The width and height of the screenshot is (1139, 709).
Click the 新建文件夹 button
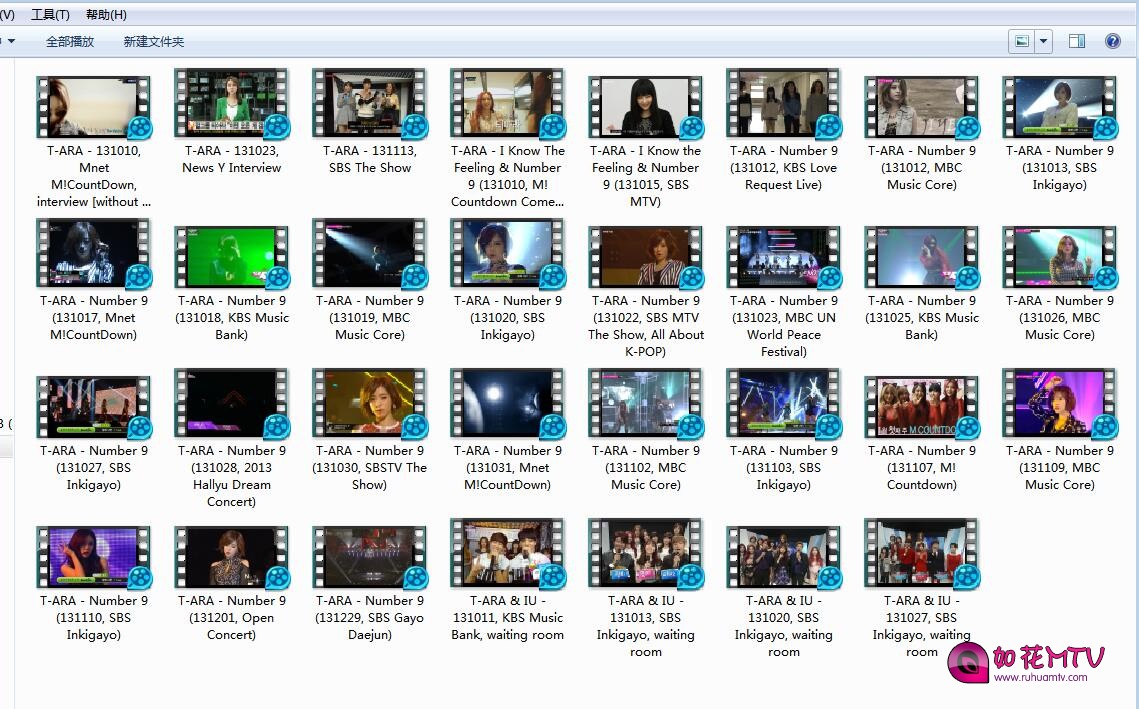[153, 41]
